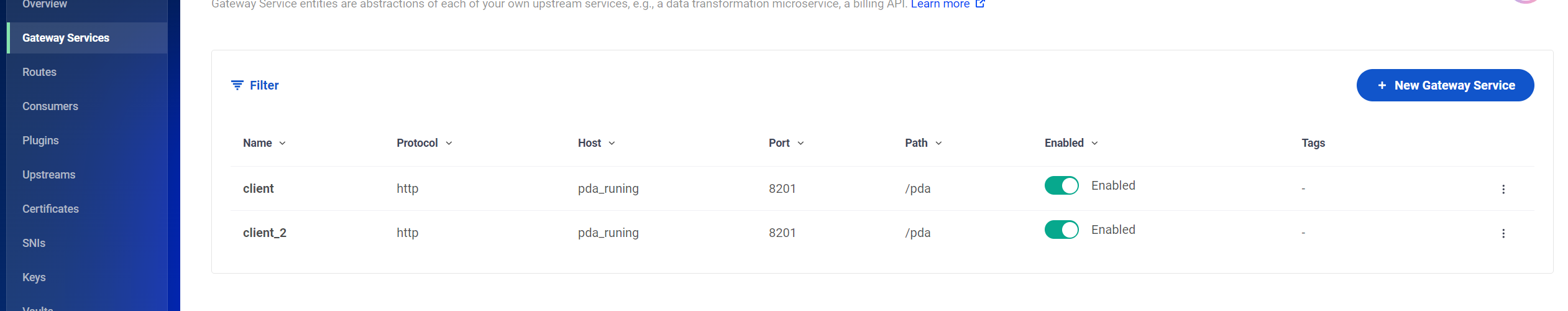The height and width of the screenshot is (311, 1568).
Task: Sort by Name column chevron
Action: coord(283,143)
